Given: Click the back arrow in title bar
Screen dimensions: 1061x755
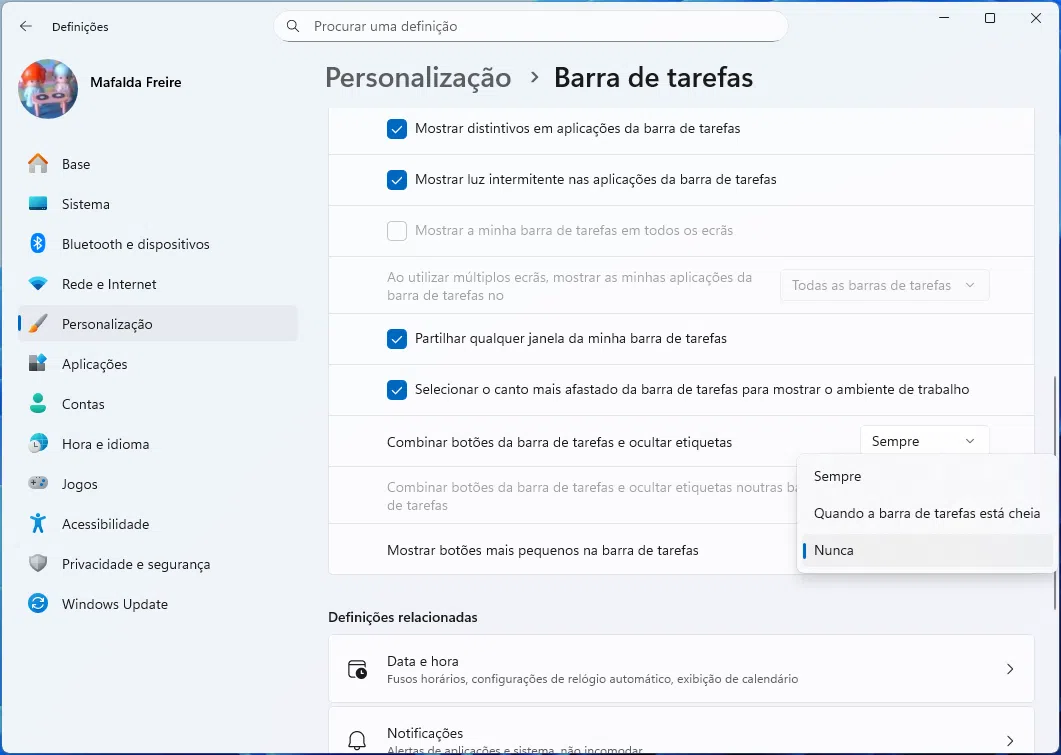Looking at the screenshot, I should point(26,27).
